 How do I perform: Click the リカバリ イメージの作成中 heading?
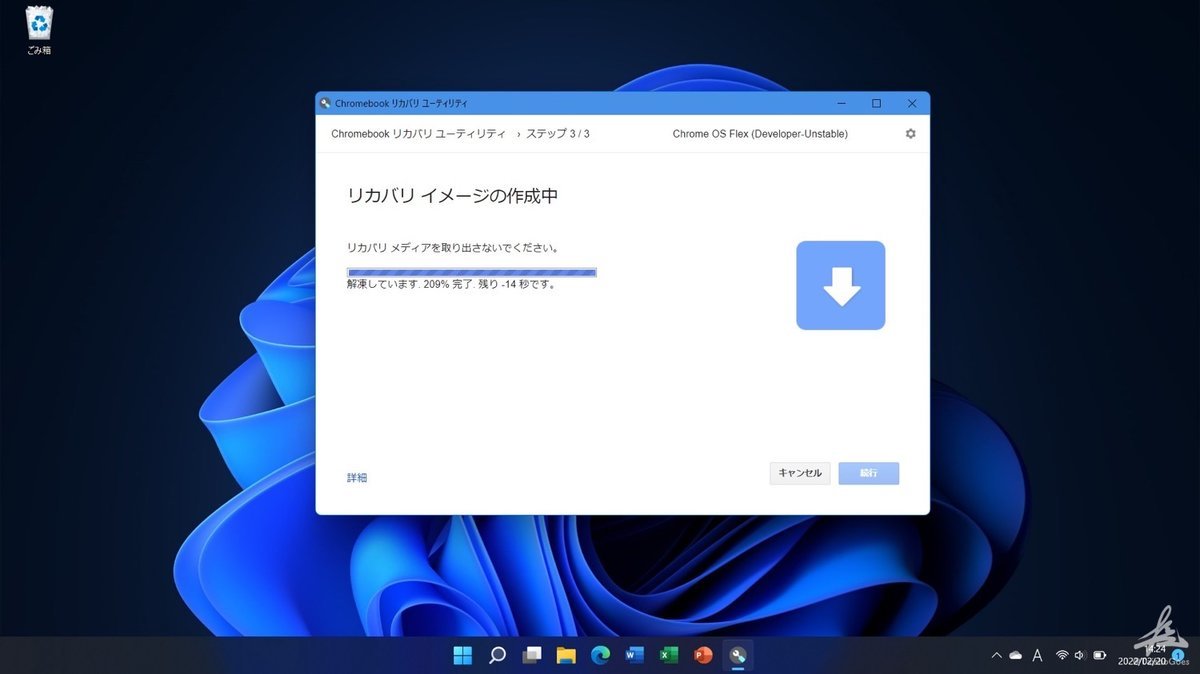(452, 196)
